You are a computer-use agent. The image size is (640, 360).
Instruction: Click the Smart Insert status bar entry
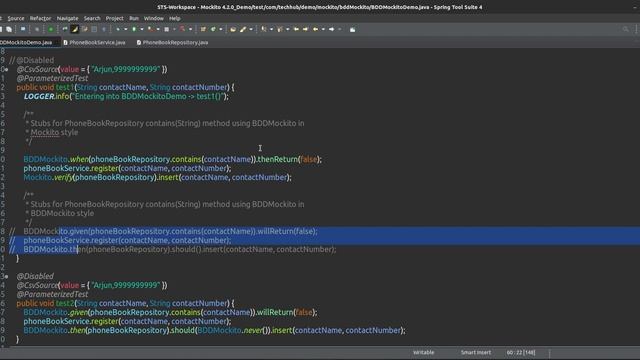point(476,352)
